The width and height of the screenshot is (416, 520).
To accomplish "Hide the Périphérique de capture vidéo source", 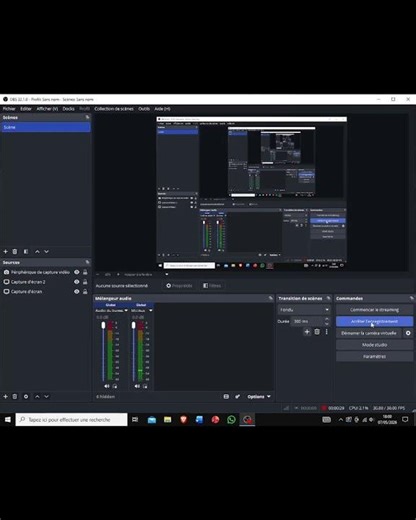I will pos(77,272).
